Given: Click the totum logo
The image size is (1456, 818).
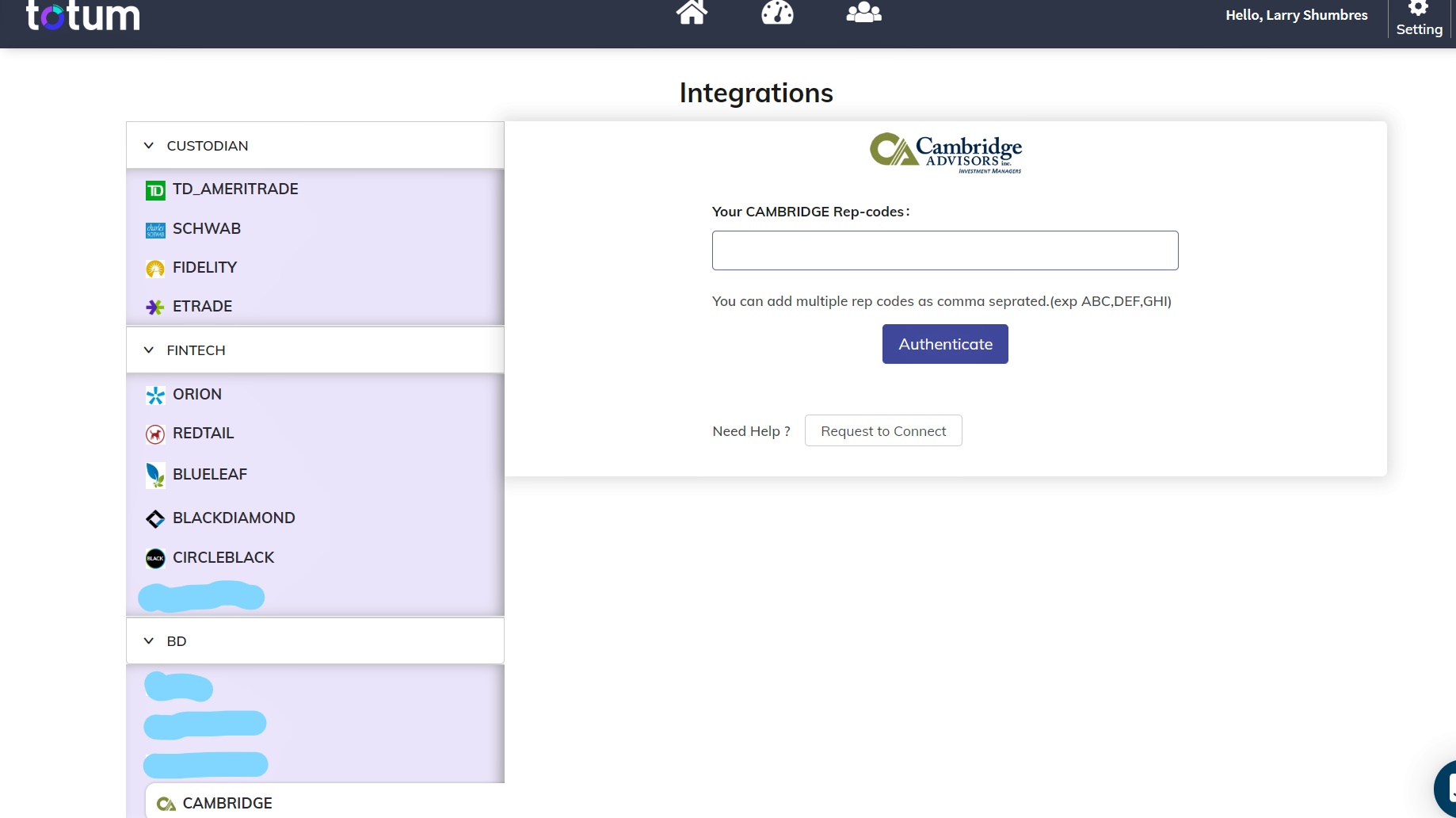Looking at the screenshot, I should [83, 15].
